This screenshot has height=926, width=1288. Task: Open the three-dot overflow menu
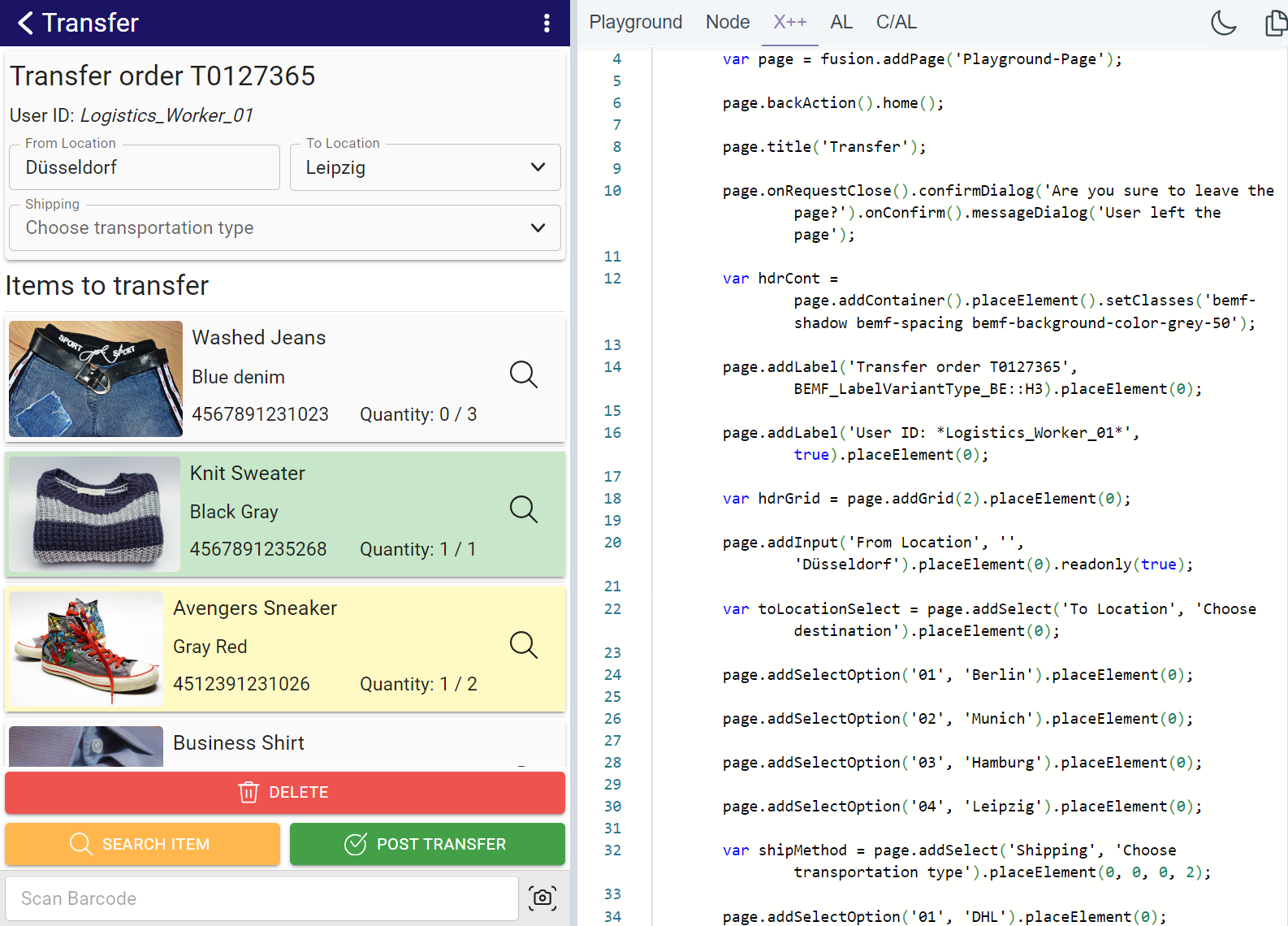[547, 23]
